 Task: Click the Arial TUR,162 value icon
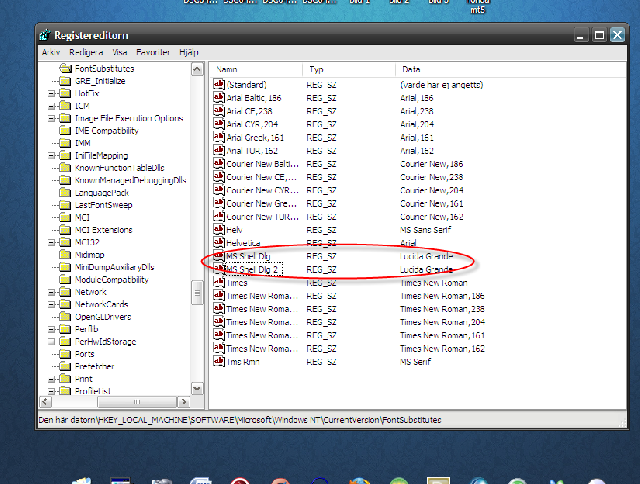coord(219,150)
